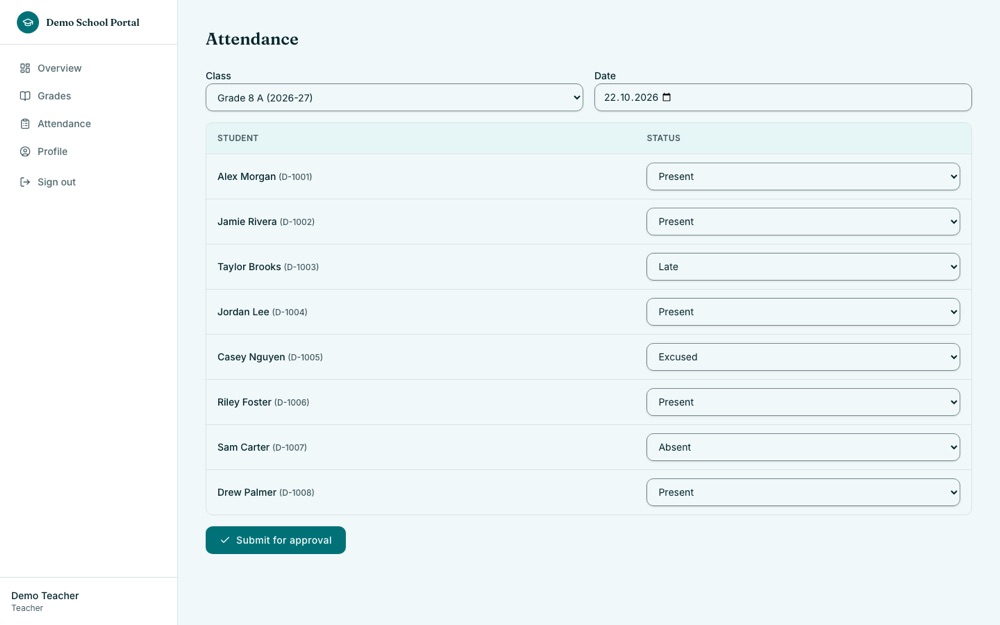The height and width of the screenshot is (625, 1000).
Task: Click the Overview grid icon
Action: (x=25, y=68)
